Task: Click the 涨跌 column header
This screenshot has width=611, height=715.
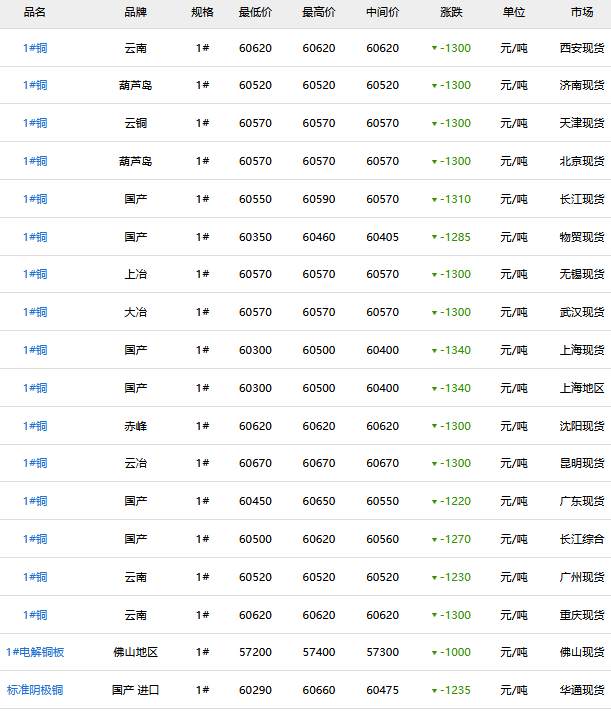Action: (x=451, y=12)
